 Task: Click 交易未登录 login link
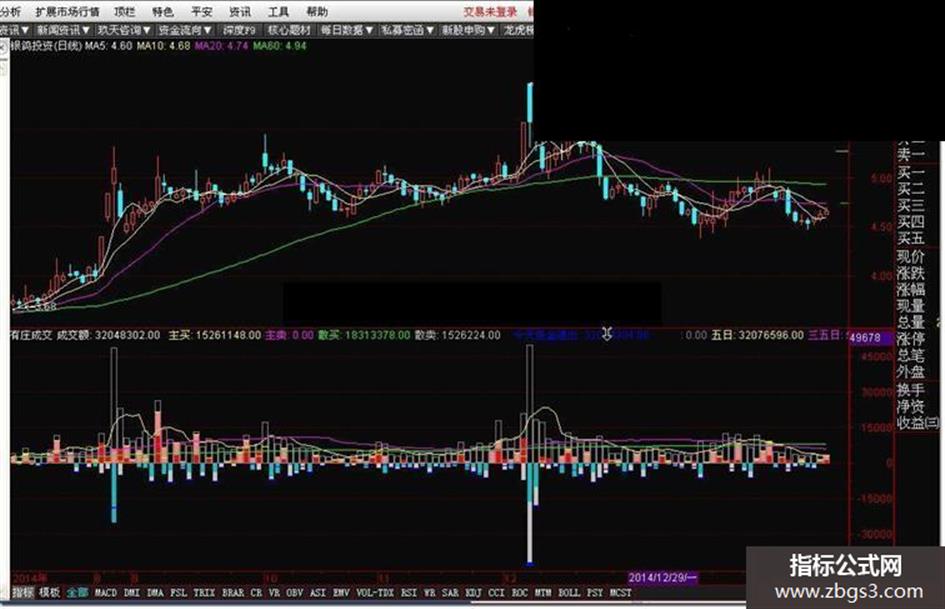point(490,11)
